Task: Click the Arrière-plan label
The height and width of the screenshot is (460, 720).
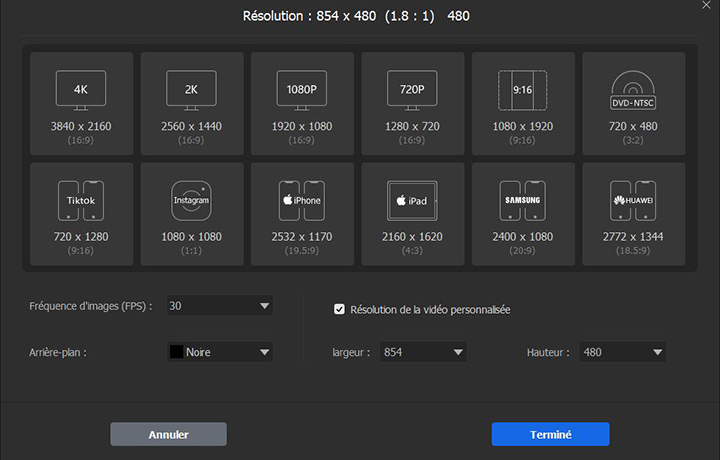Action: point(58,353)
